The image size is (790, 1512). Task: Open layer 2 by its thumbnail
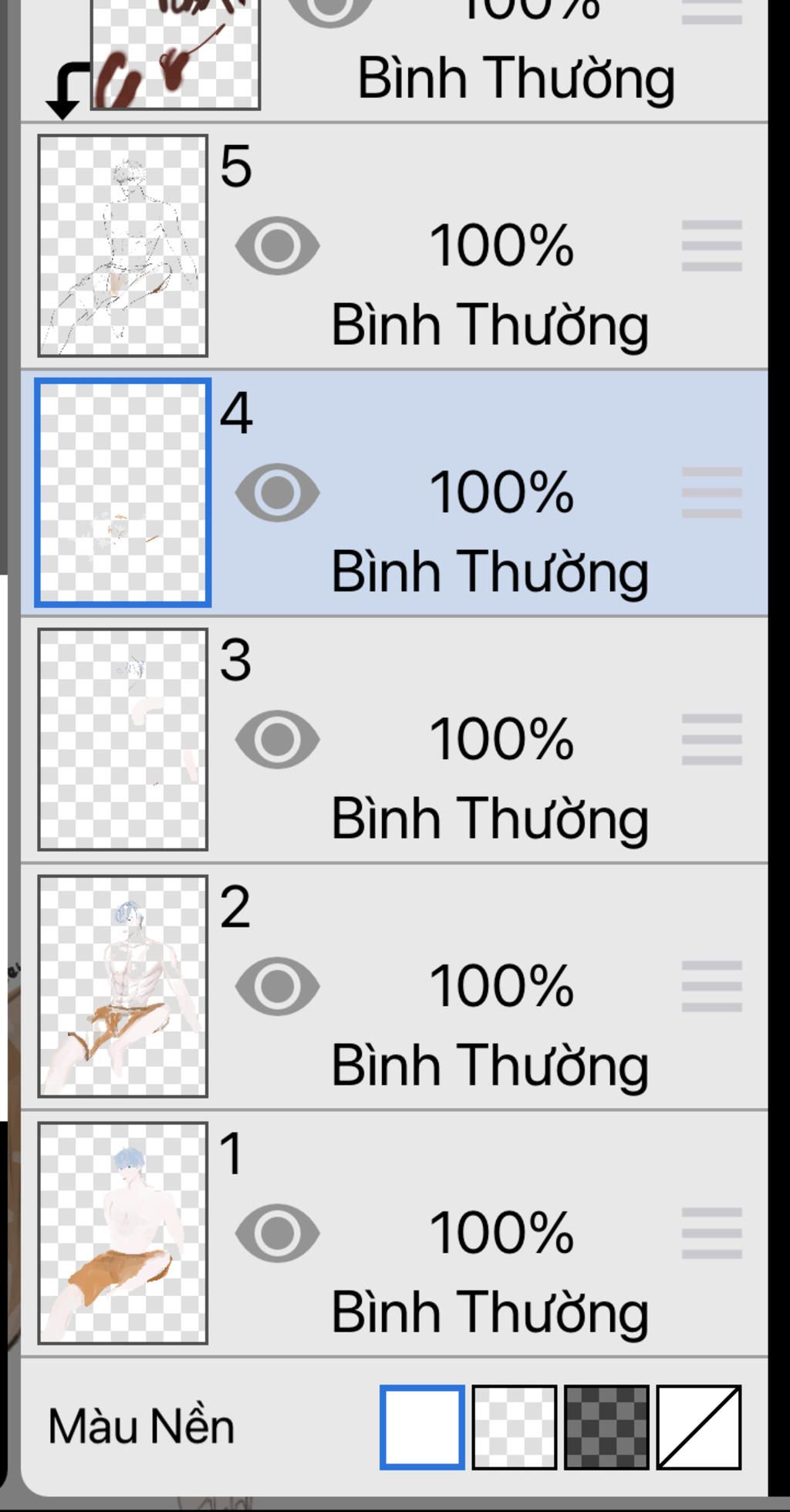123,986
